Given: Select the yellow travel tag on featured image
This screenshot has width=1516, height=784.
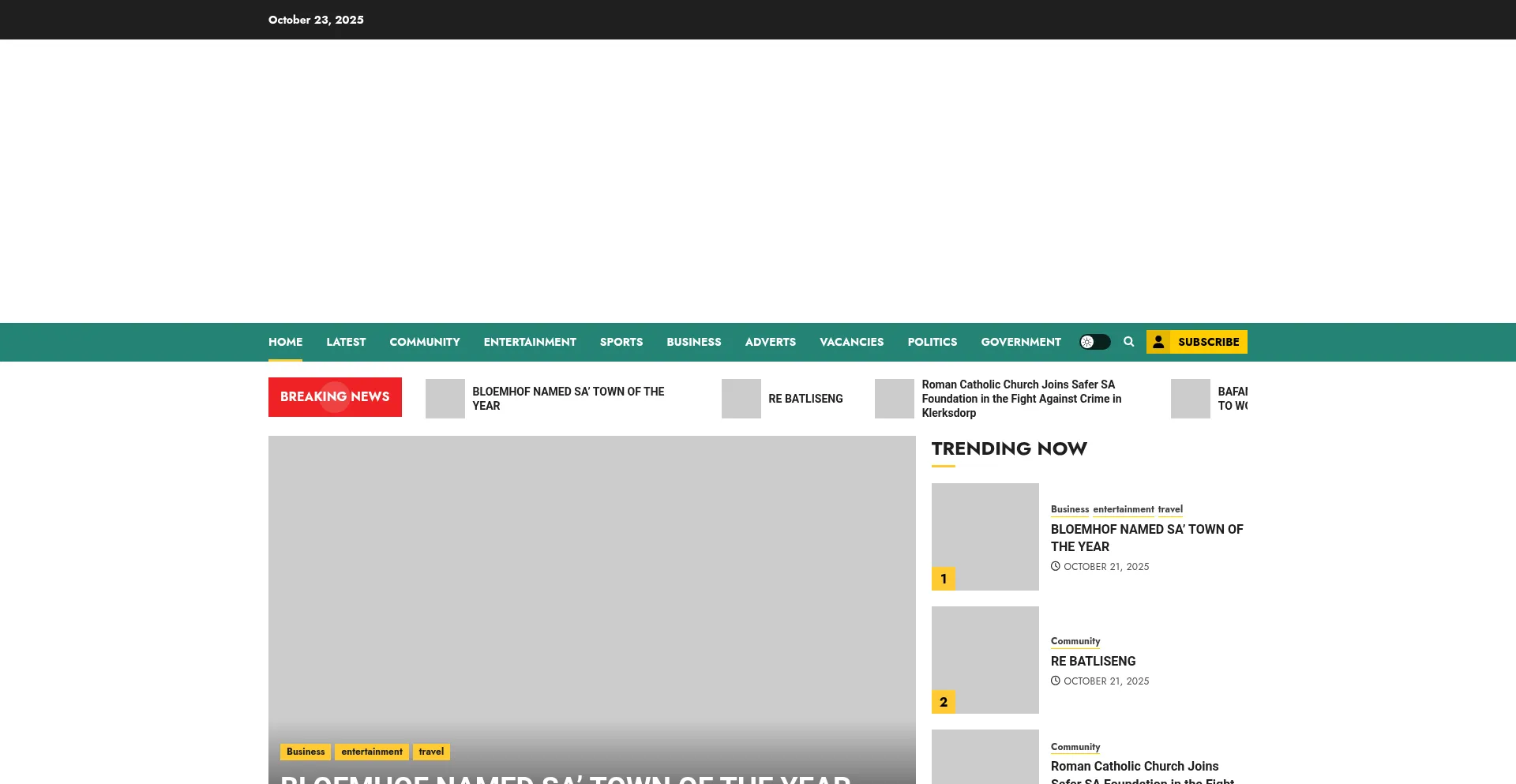Looking at the screenshot, I should pos(431,752).
